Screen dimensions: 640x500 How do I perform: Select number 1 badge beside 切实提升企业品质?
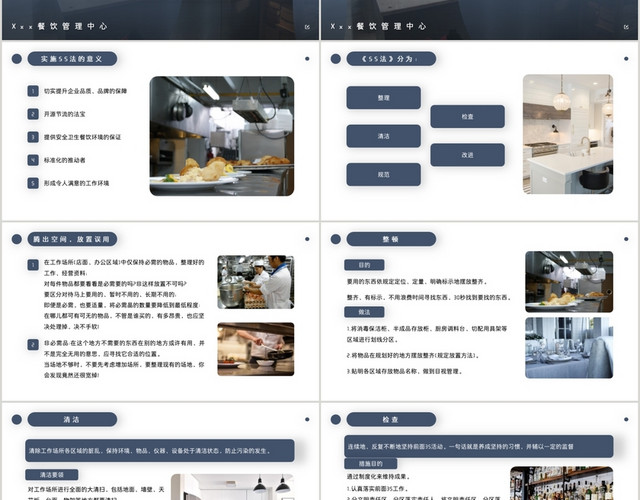pyautogui.click(x=33, y=91)
